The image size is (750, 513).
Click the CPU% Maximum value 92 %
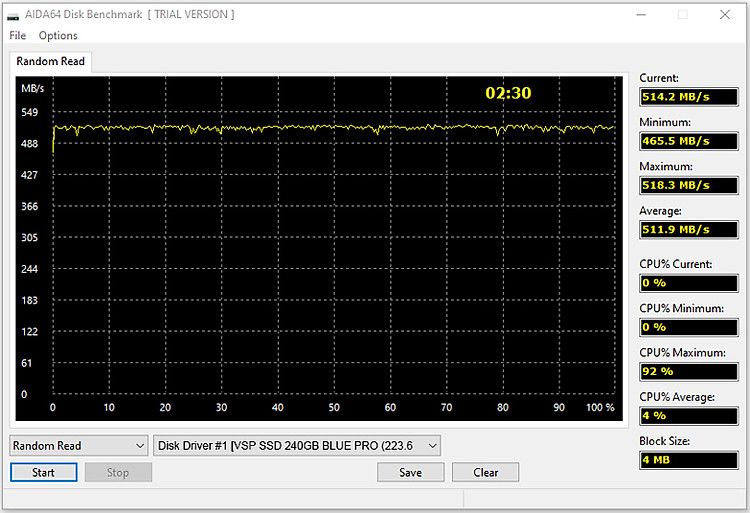pyautogui.click(x=689, y=371)
